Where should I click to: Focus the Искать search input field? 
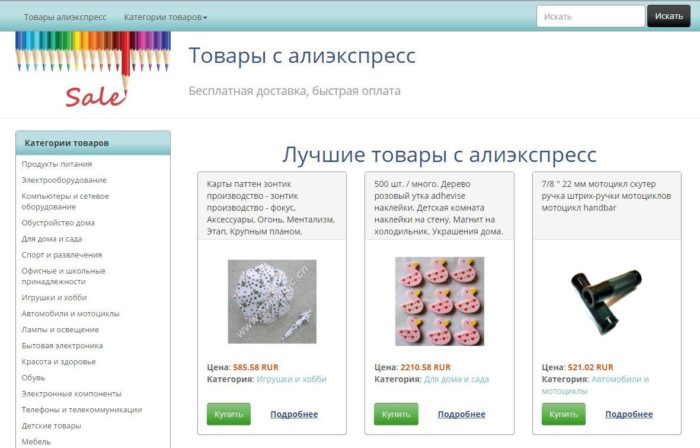tap(591, 17)
